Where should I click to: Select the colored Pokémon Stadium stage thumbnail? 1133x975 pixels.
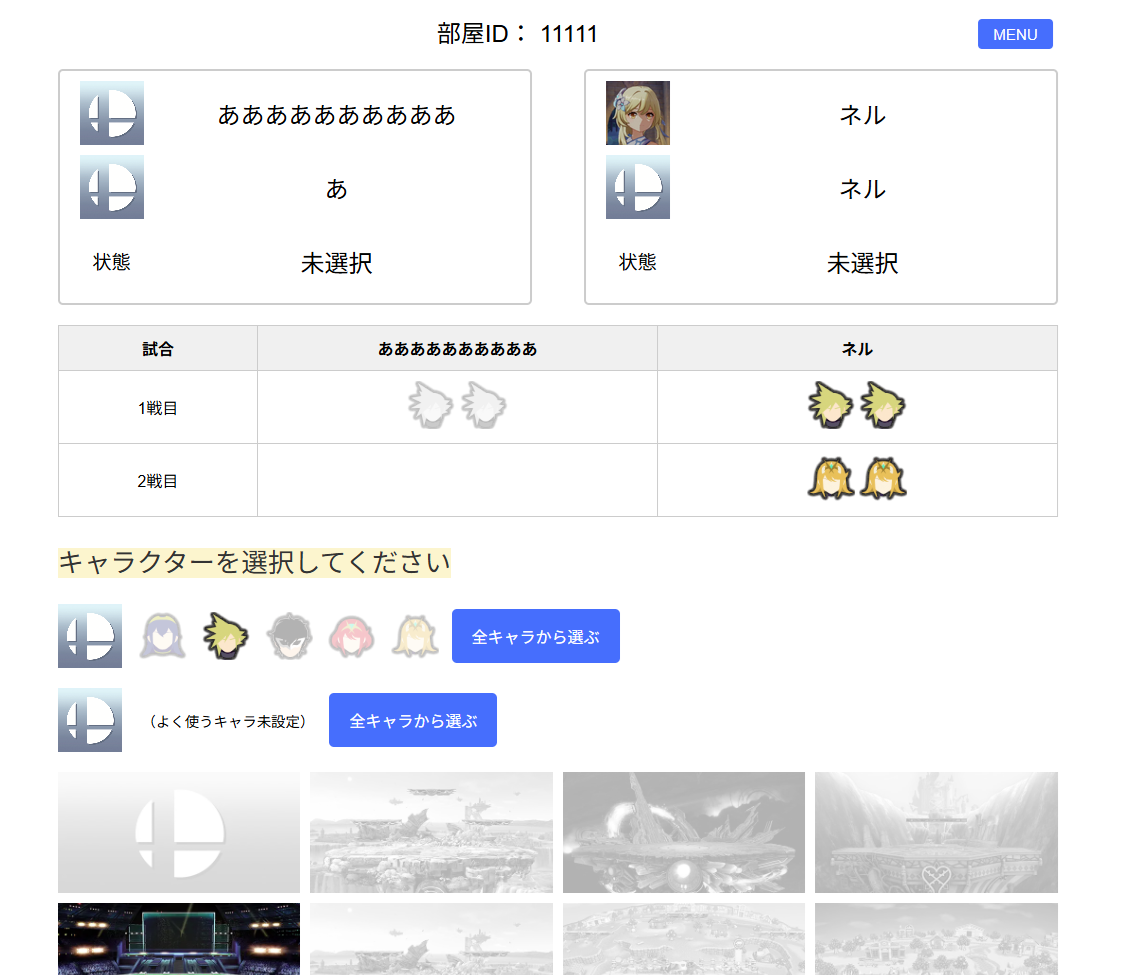coord(178,939)
